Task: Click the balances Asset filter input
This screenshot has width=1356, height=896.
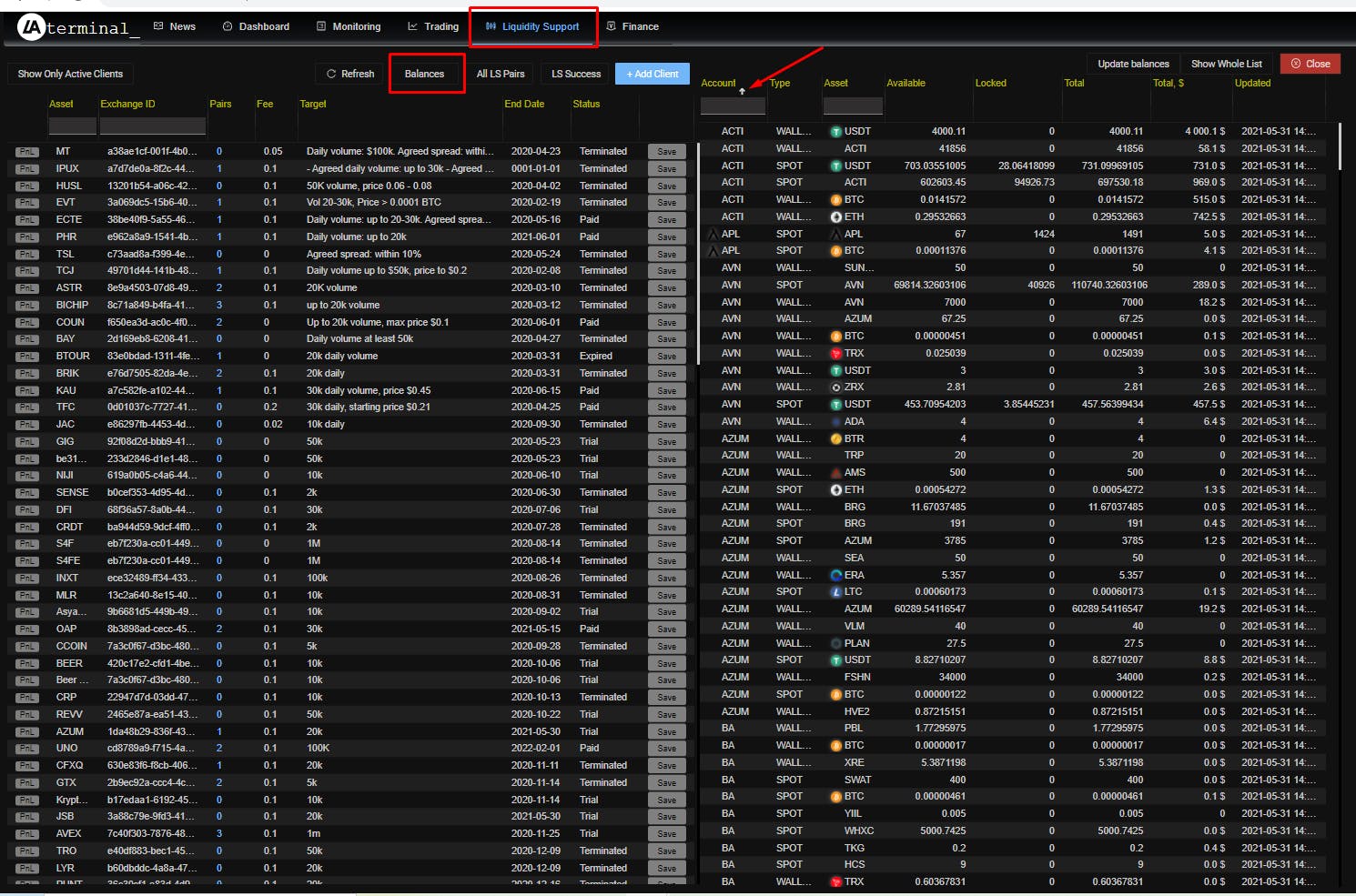Action: pos(853,106)
